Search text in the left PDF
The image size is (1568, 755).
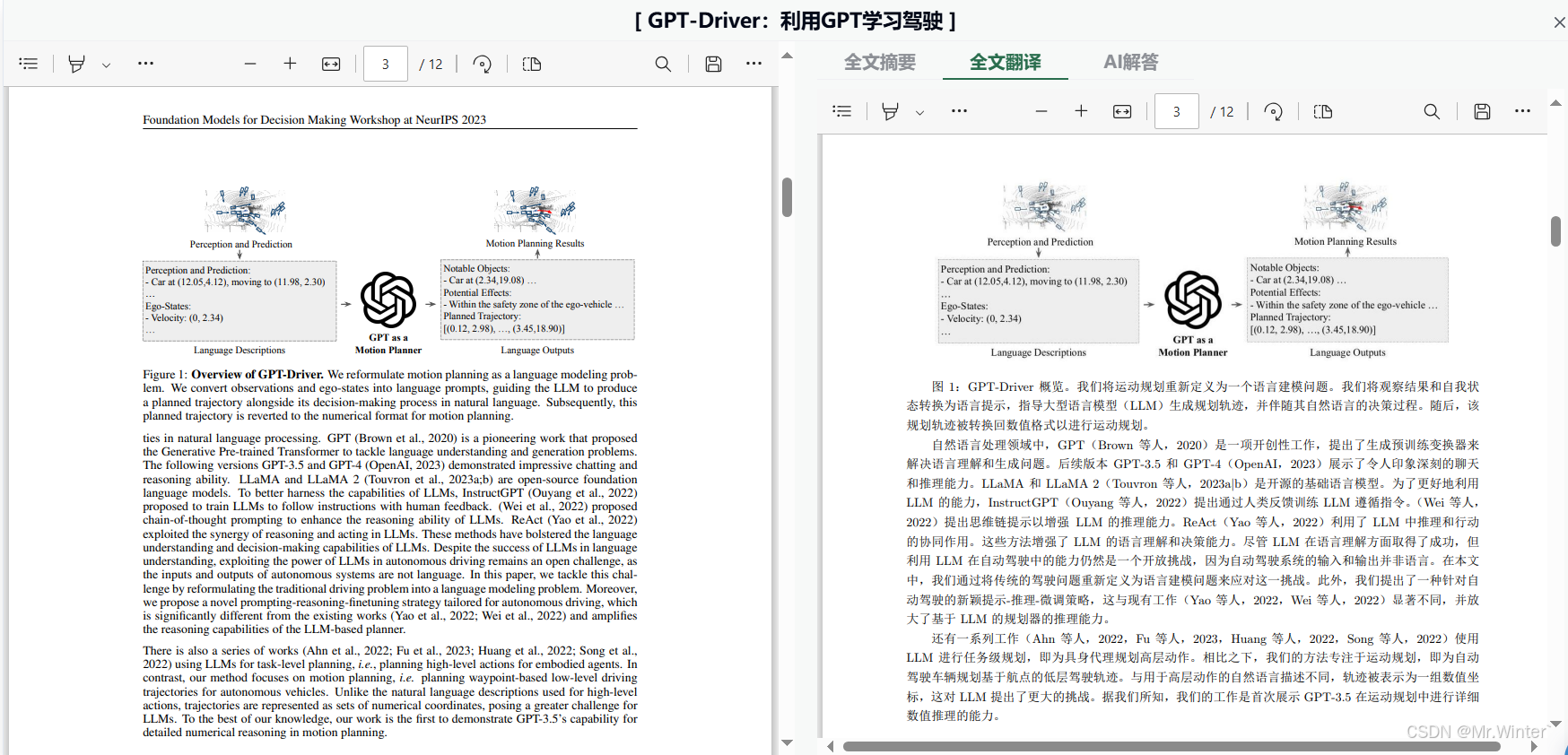[663, 64]
